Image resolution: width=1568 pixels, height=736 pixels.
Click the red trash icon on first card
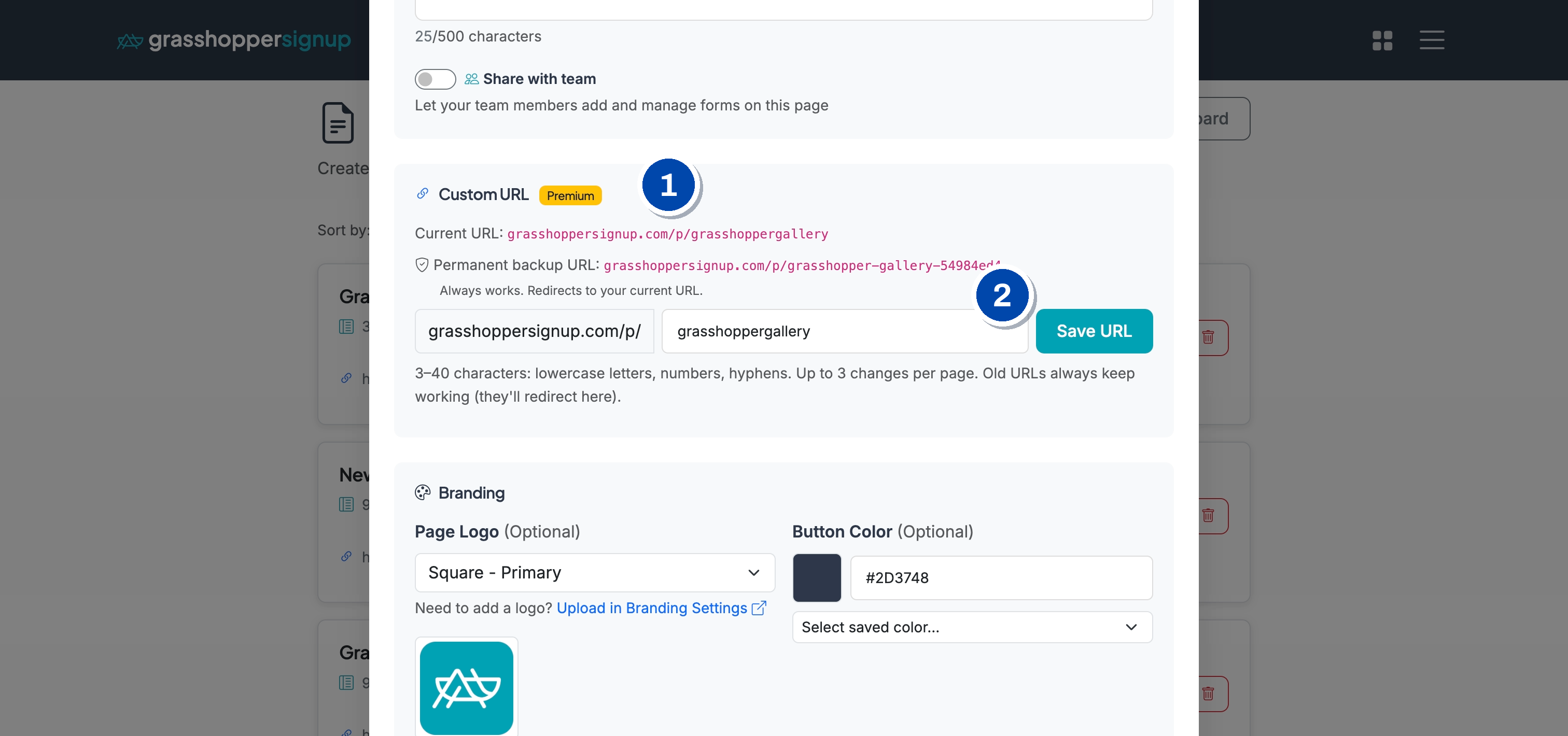(1208, 337)
